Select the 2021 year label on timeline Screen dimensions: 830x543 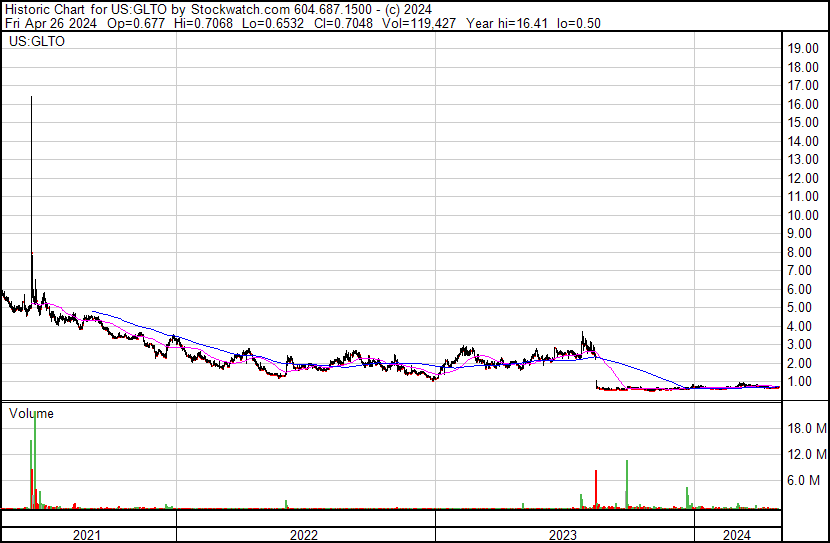[x=86, y=535]
